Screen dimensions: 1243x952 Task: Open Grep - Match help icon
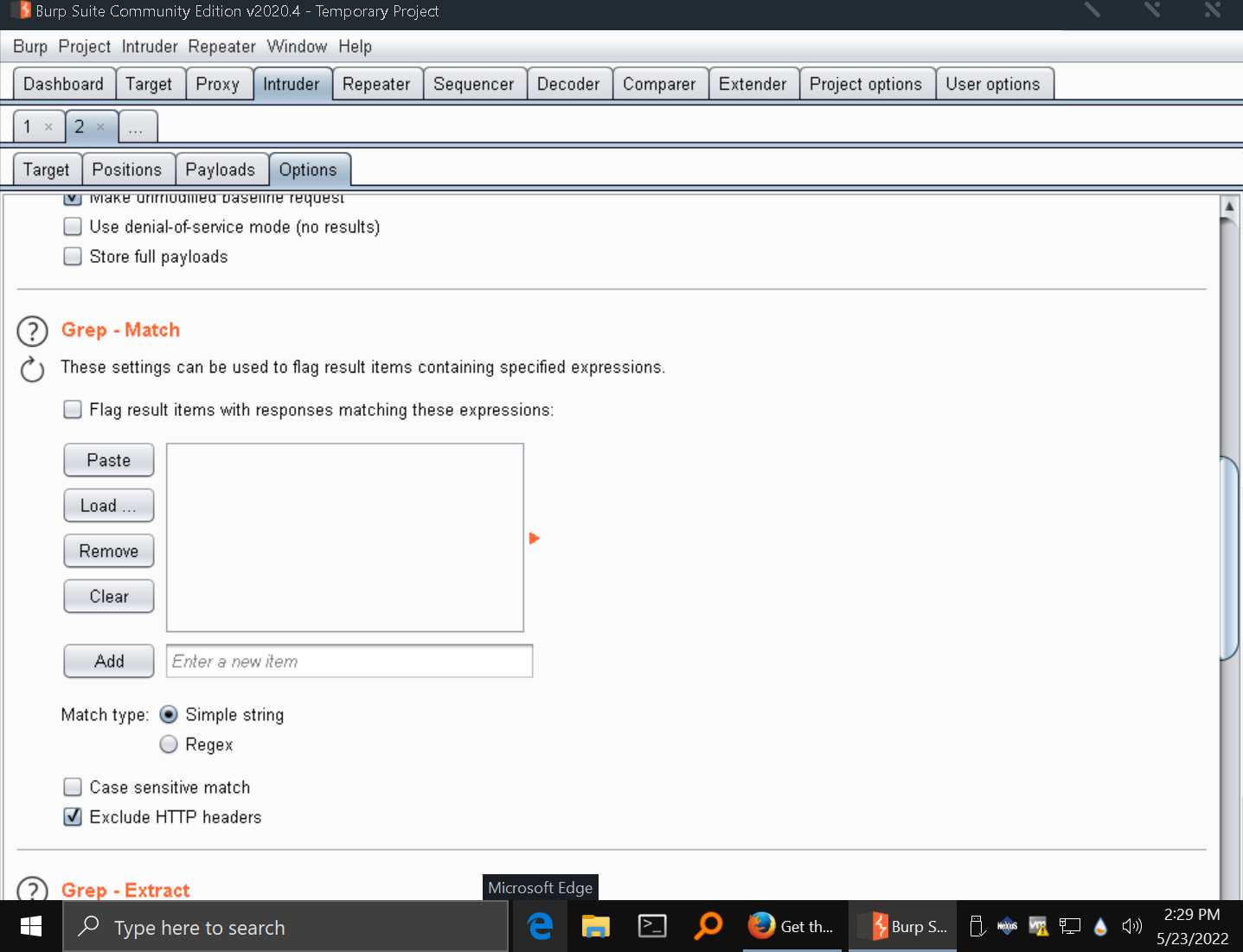tap(32, 330)
